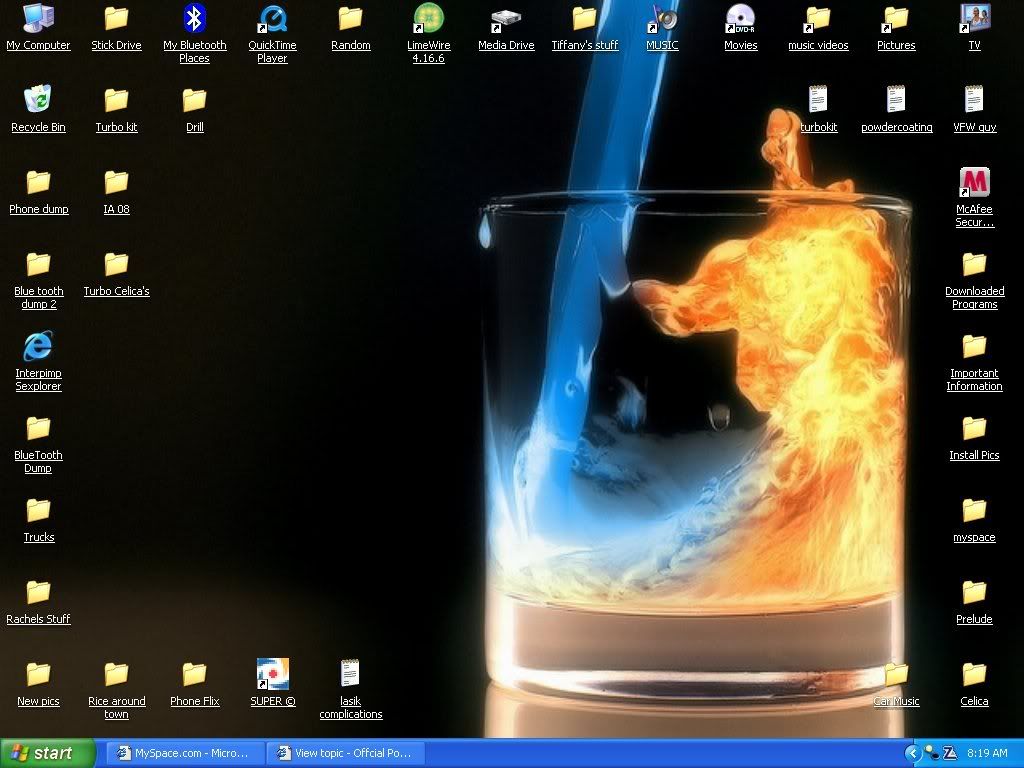Open the Turbo Celica's folder

coord(116,265)
